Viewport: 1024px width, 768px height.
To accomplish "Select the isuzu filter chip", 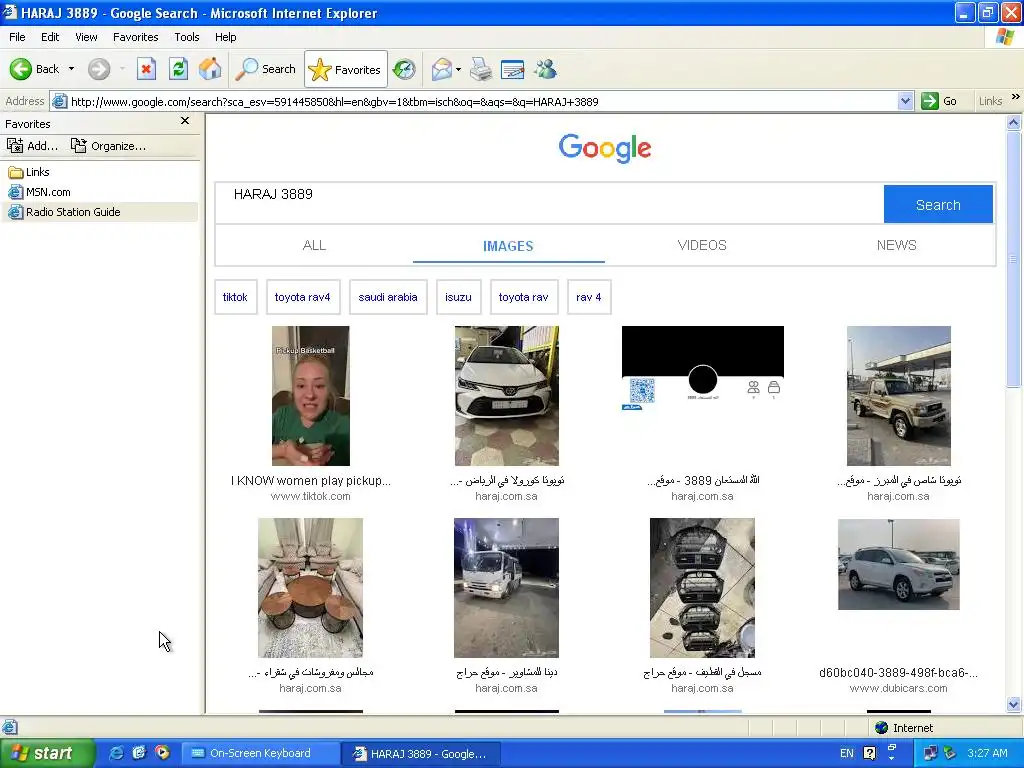I will (458, 297).
